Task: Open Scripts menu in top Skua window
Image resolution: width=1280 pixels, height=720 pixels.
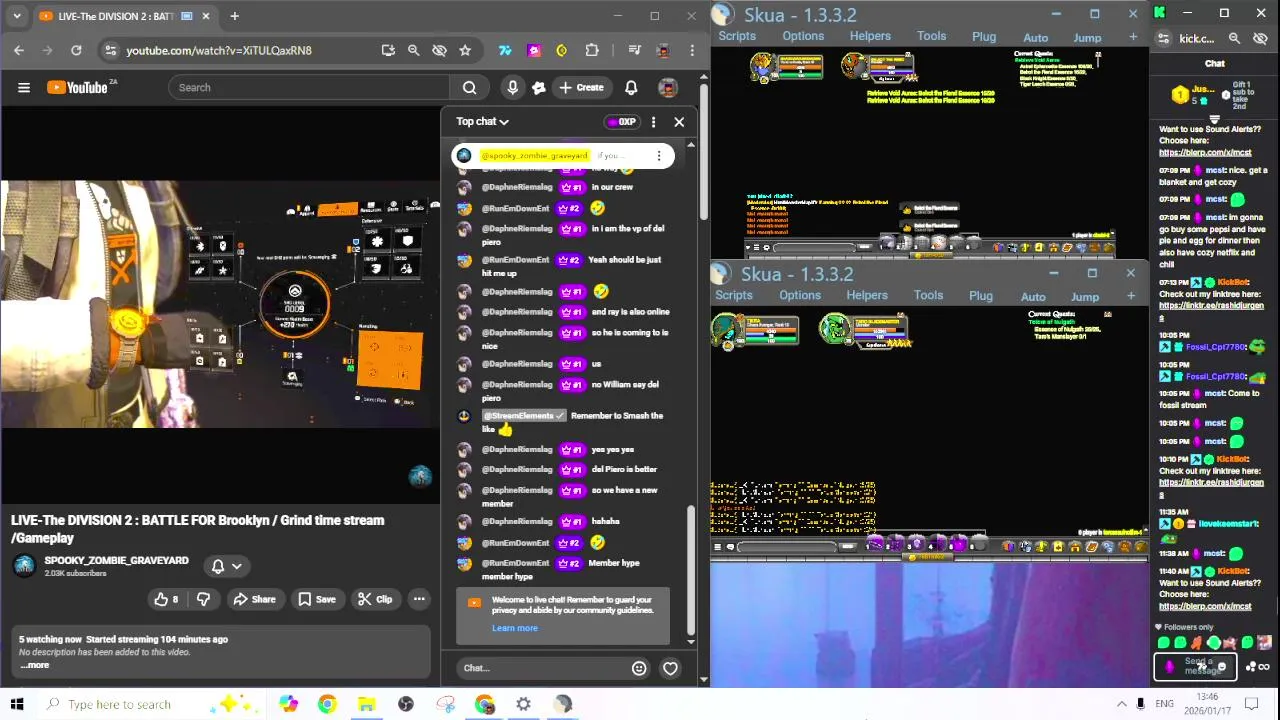Action: pos(737,36)
